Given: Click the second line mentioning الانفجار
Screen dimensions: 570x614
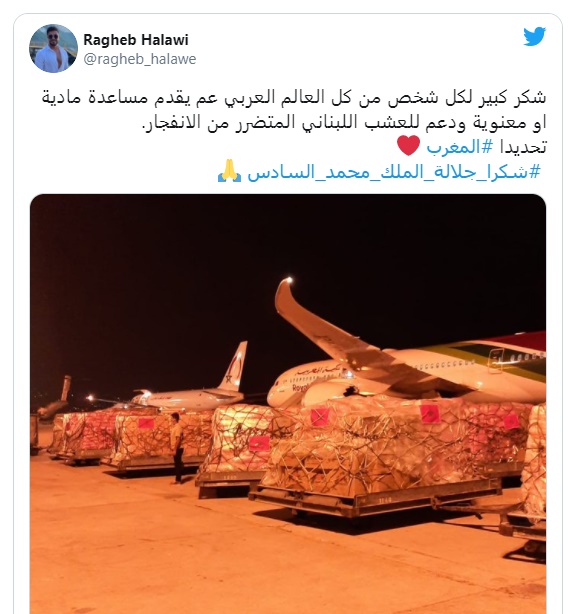Looking at the screenshot, I should tap(344, 123).
